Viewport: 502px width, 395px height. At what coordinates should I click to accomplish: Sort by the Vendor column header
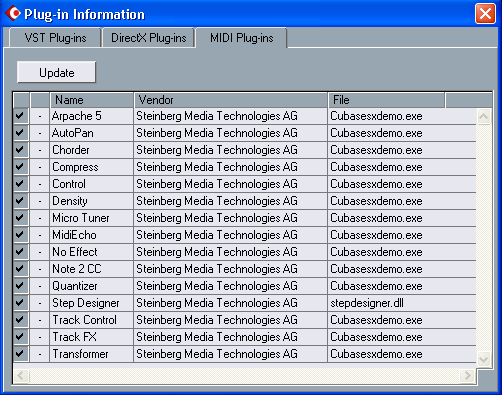tap(231, 100)
